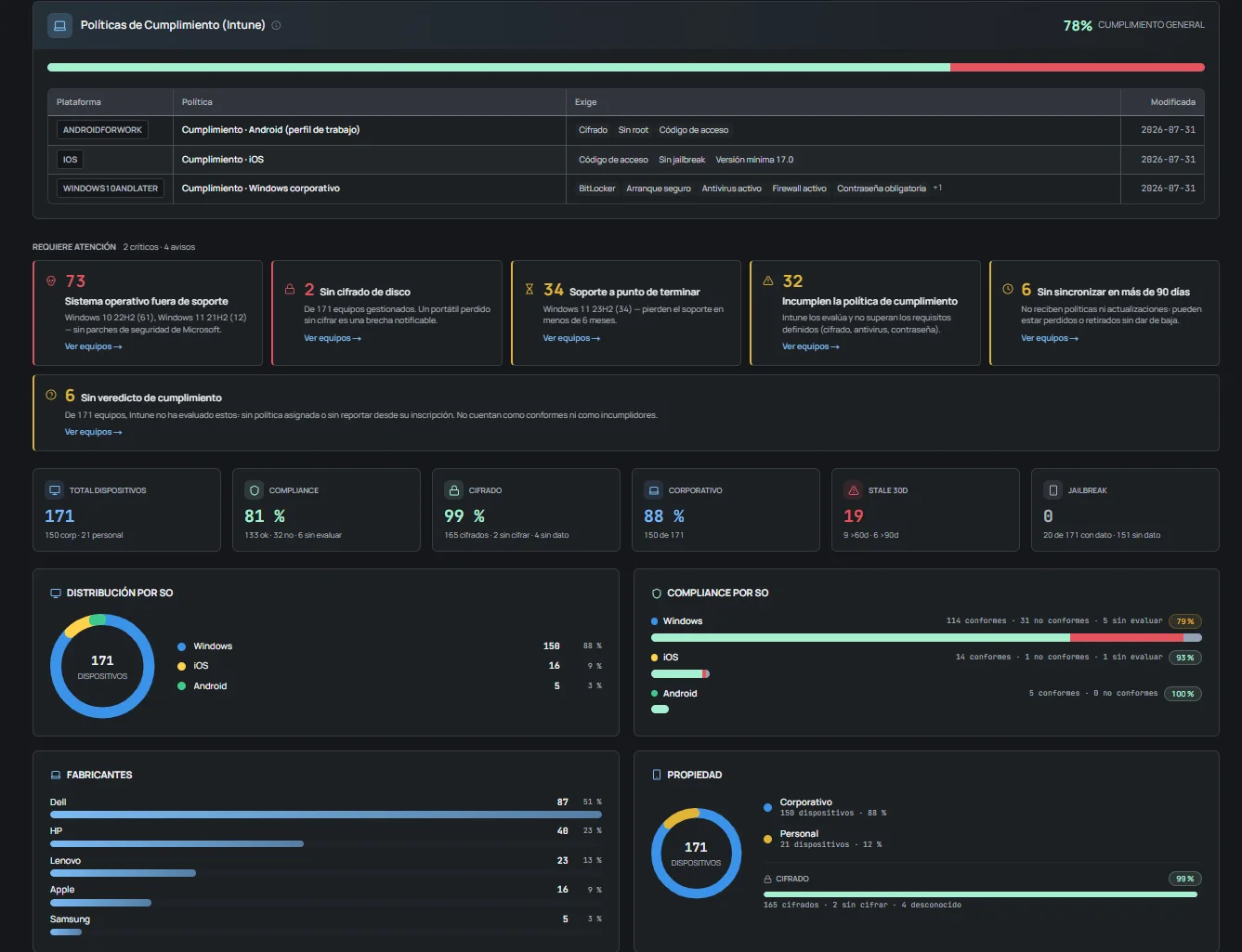Click the overall compliance progress bar at the top

tap(626, 68)
